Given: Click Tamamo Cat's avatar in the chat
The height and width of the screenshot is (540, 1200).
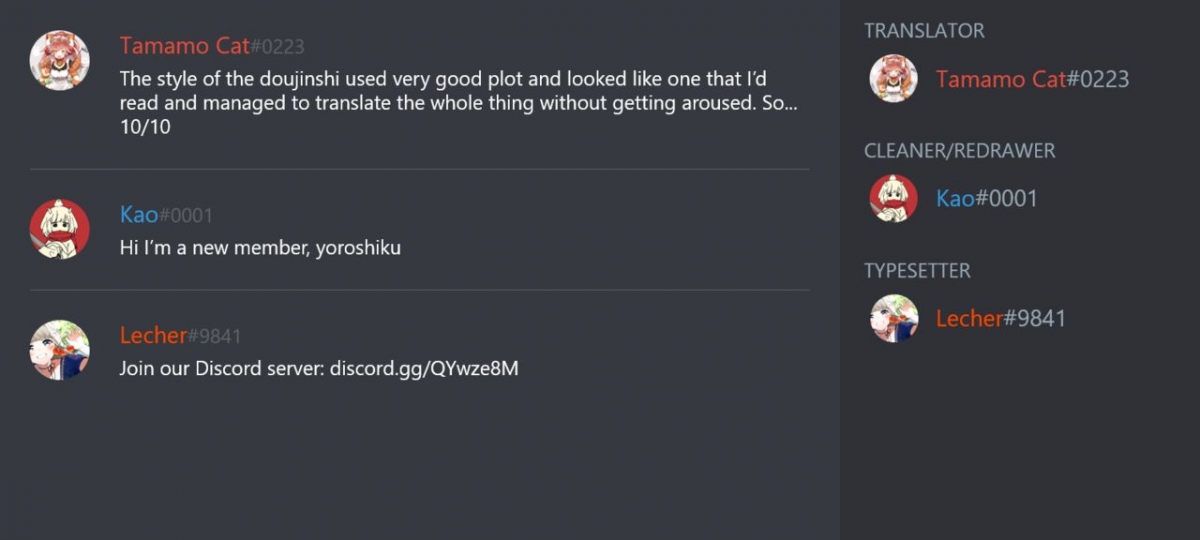Looking at the screenshot, I should 60,60.
